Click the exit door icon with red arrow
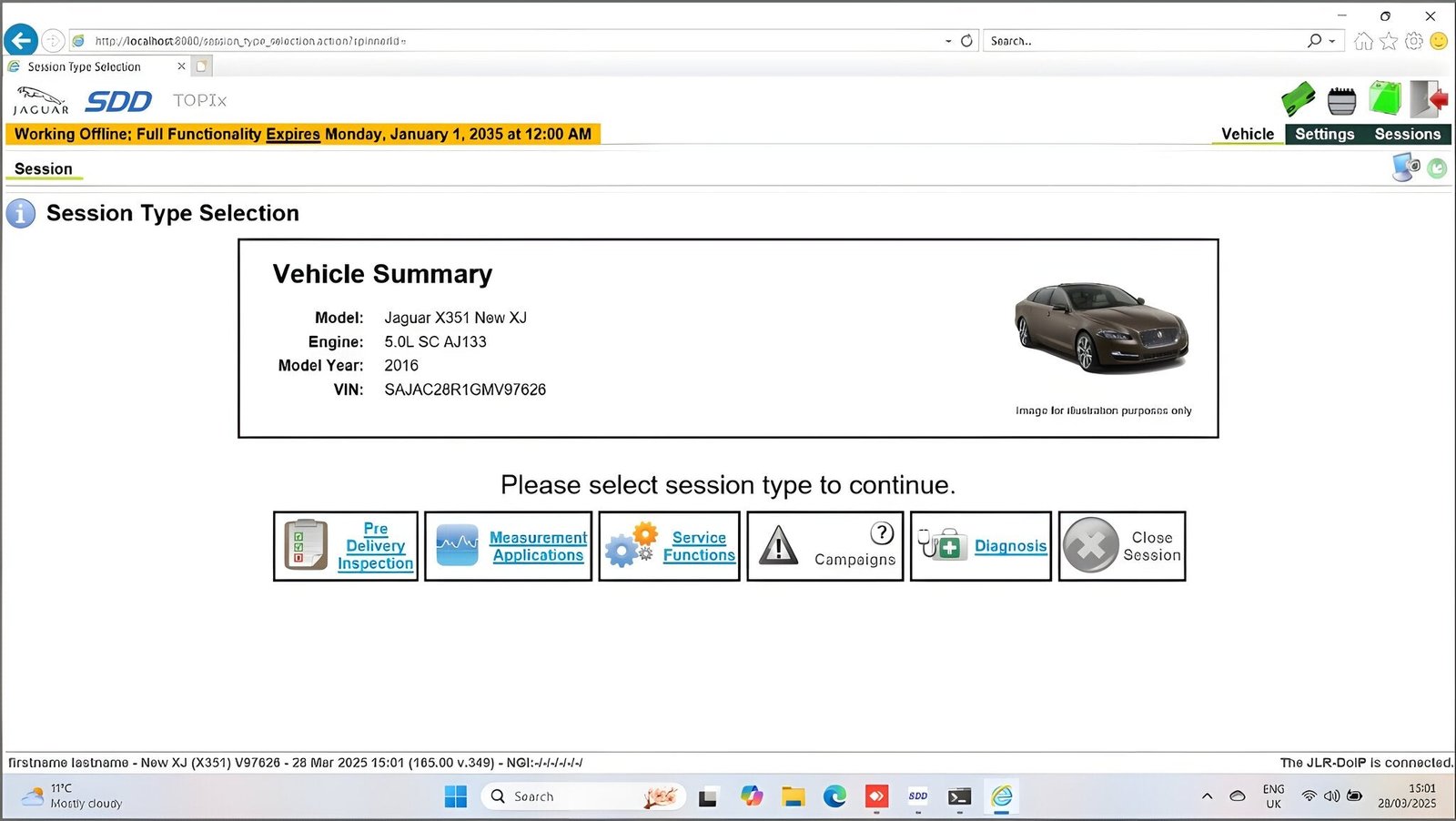The height and width of the screenshot is (821, 1456). click(x=1429, y=98)
